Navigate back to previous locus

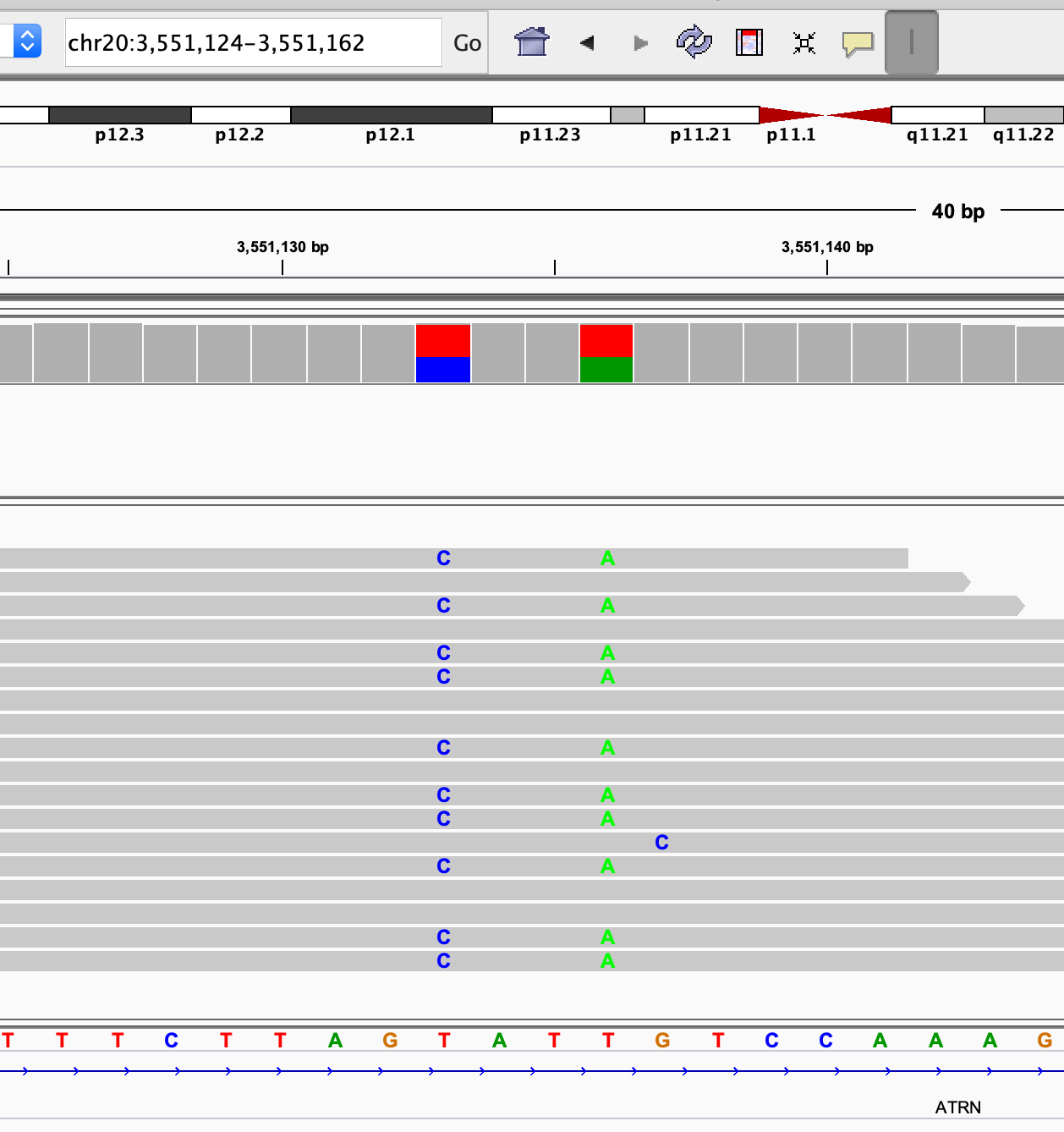[587, 42]
